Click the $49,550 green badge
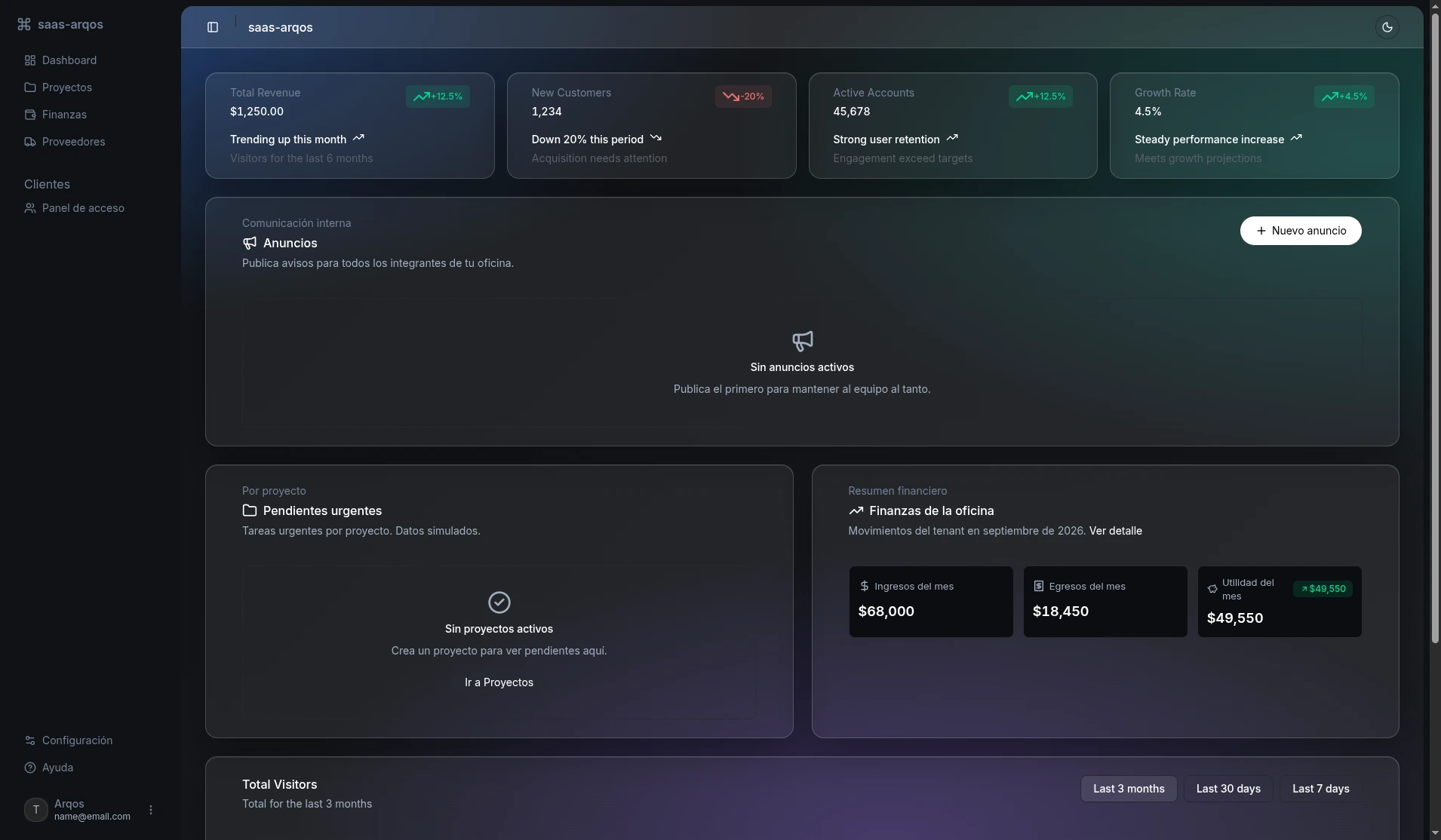 pos(1323,589)
